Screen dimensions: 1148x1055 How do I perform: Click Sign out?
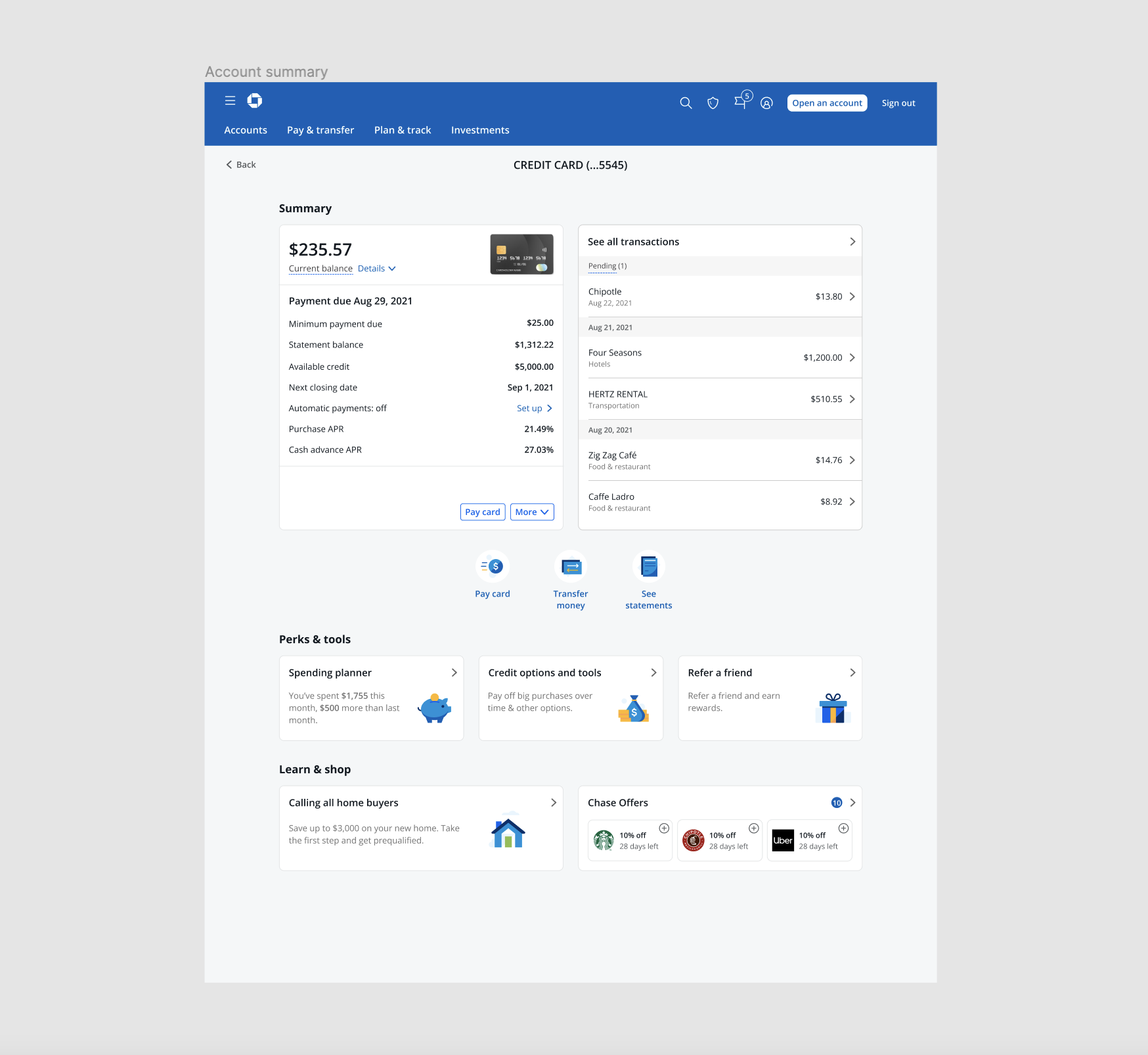898,103
